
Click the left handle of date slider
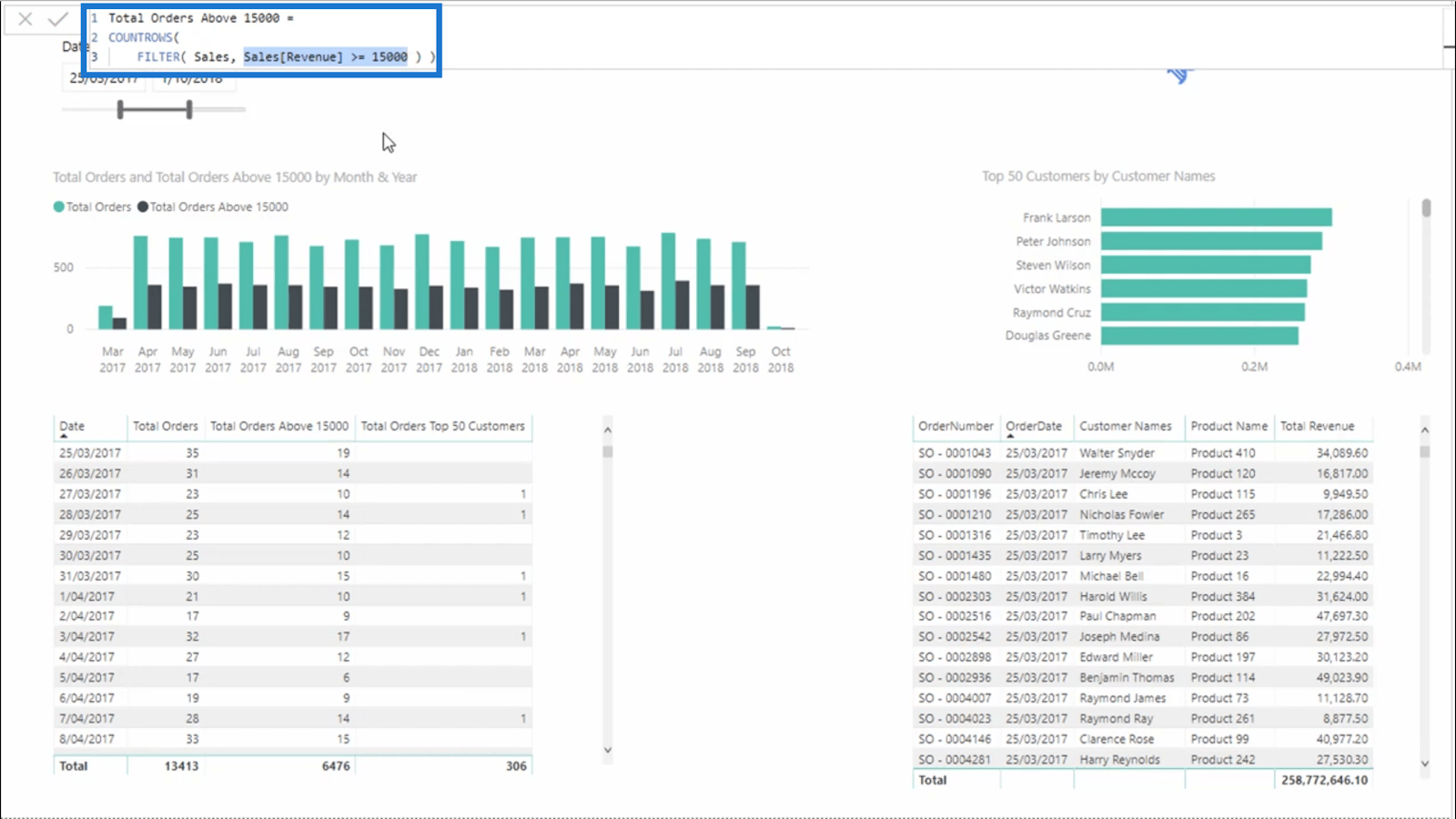120,110
